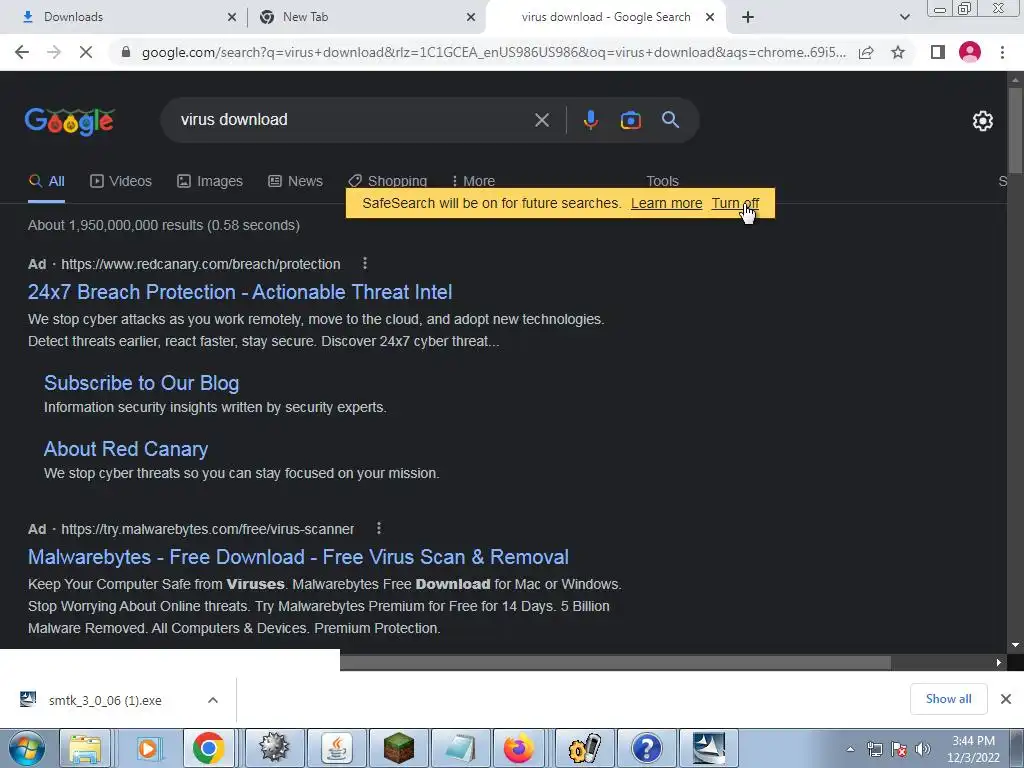Turn off SafeSearch link

[x=735, y=203]
